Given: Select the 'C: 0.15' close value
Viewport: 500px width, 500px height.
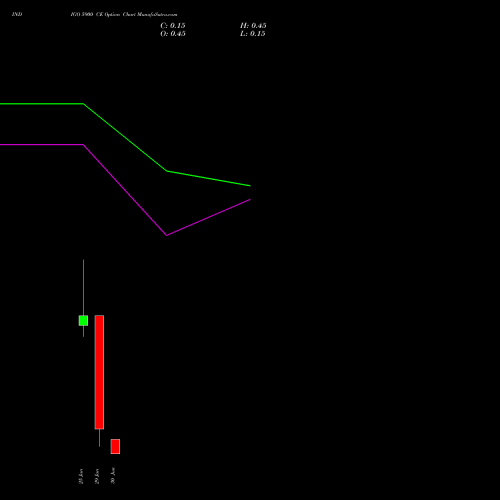Looking at the screenshot, I should (x=173, y=26).
